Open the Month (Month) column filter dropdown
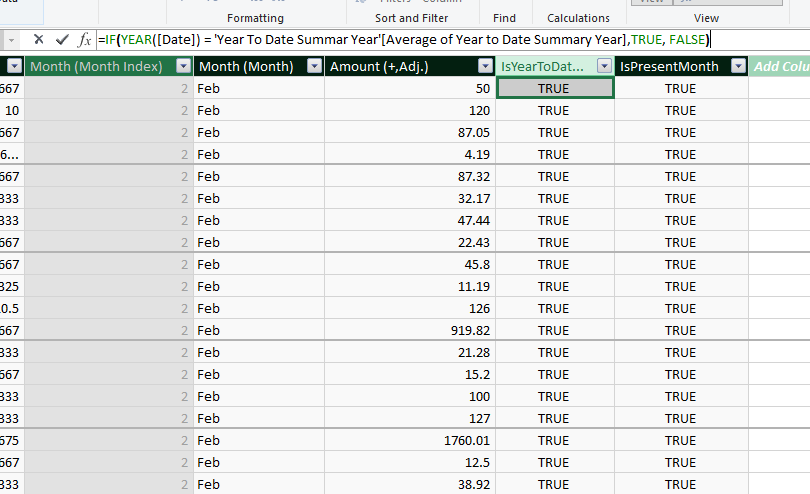This screenshot has height=494, width=810. coord(314,66)
